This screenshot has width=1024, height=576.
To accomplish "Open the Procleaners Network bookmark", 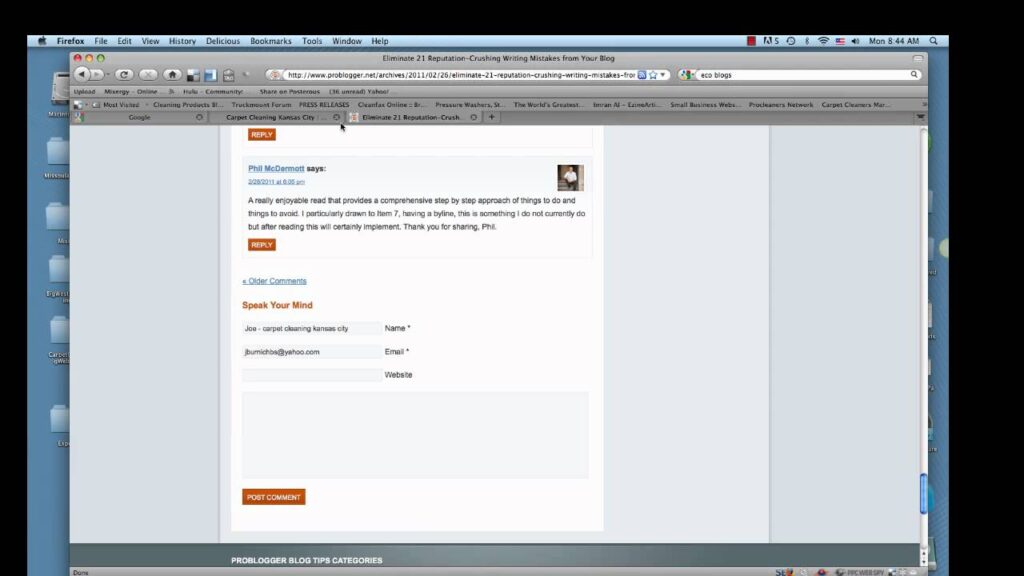I will (780, 104).
